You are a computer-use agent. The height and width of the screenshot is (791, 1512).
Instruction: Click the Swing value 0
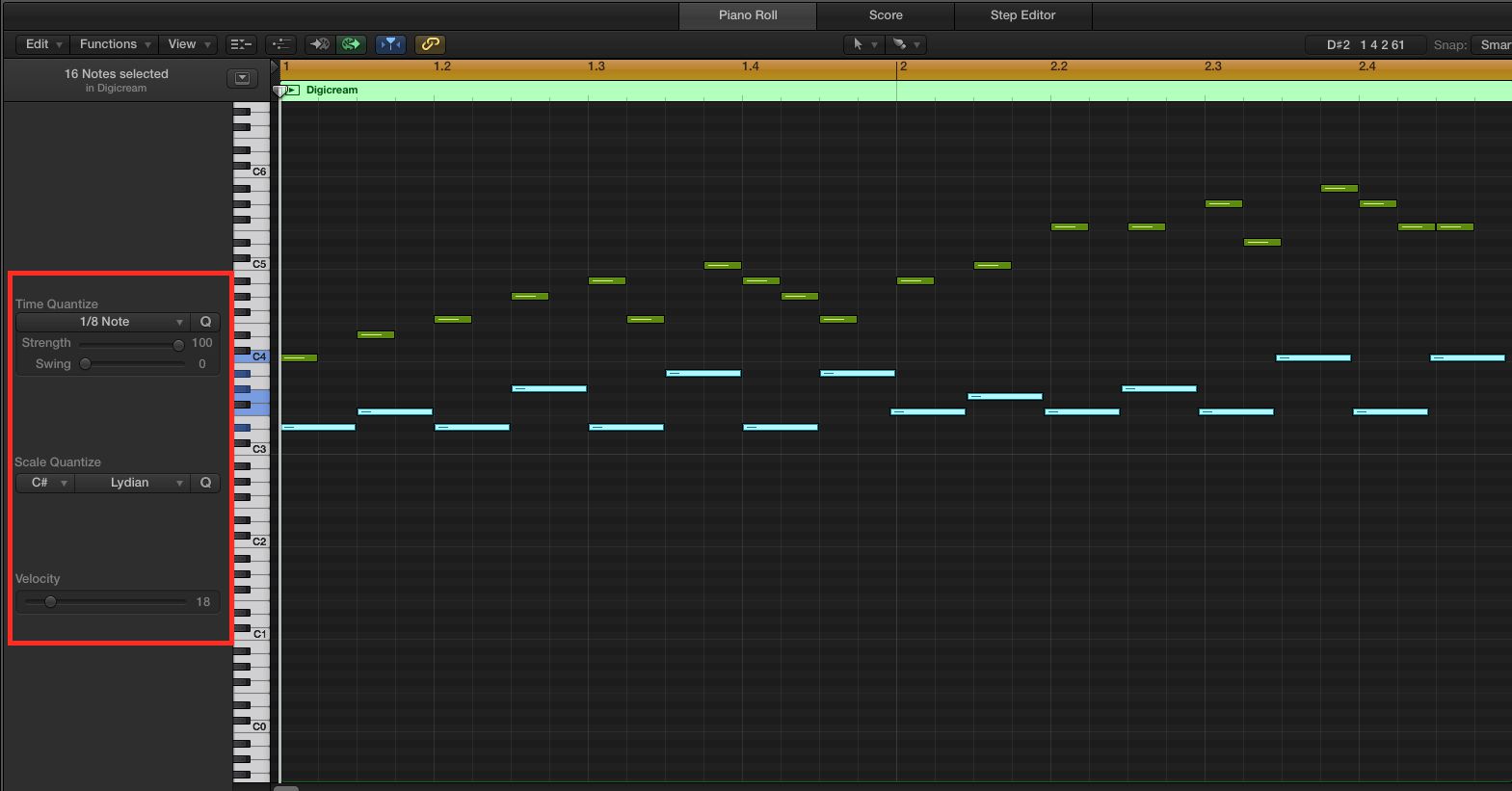click(202, 364)
